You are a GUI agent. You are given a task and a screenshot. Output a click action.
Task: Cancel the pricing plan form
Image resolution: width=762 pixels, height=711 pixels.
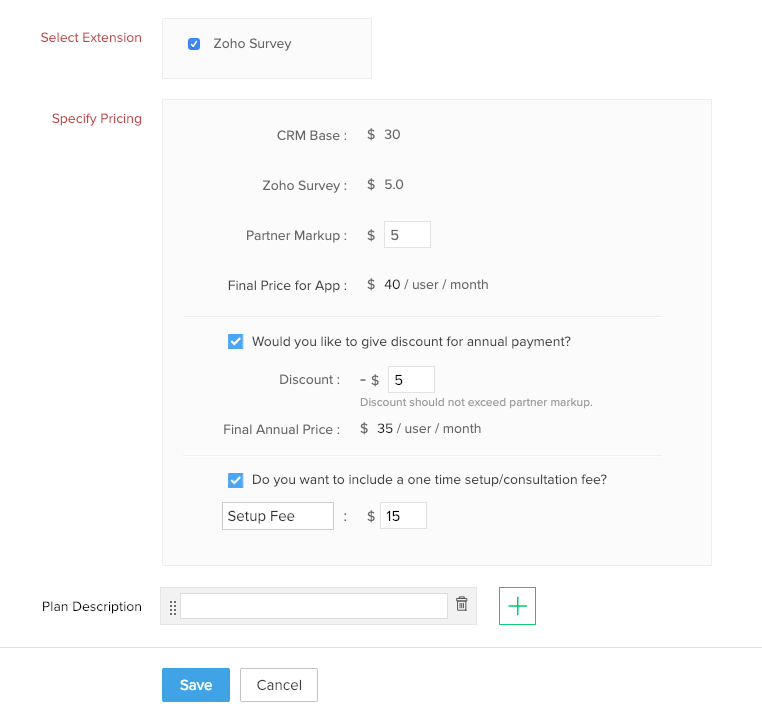point(279,685)
